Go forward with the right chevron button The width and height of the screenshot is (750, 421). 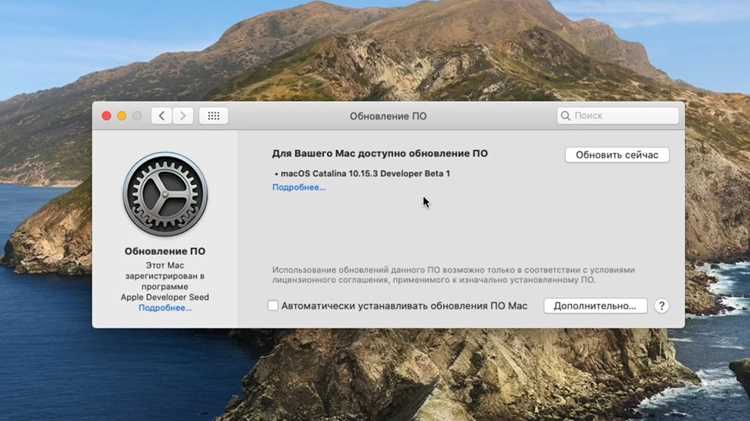pyautogui.click(x=183, y=116)
